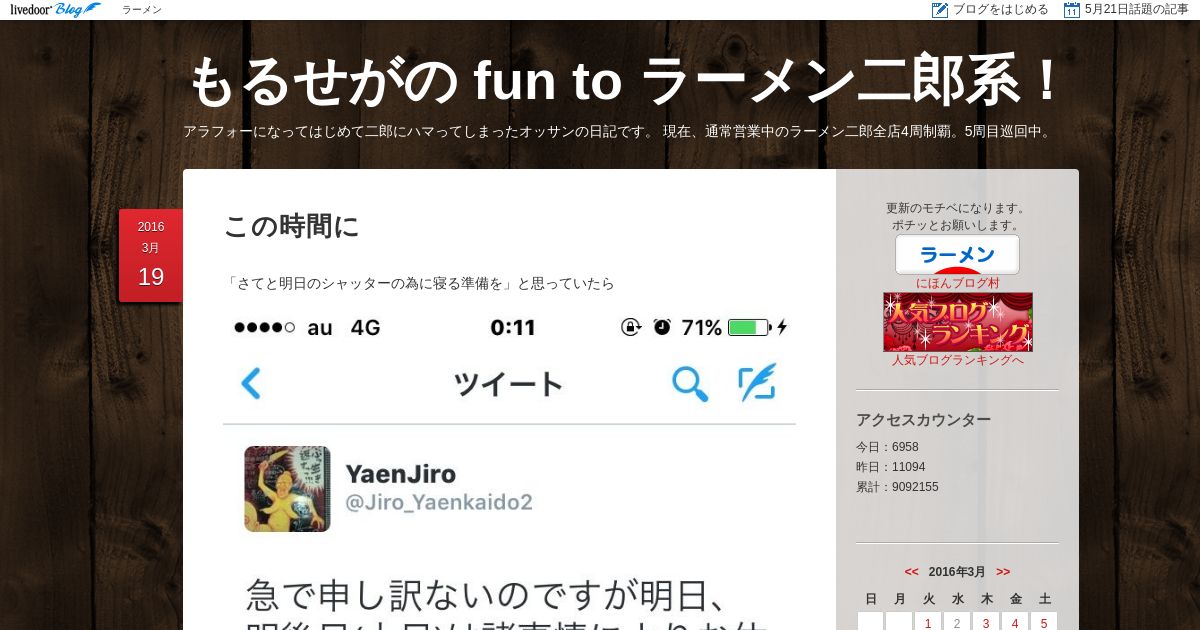The width and height of the screenshot is (1200, 630).
Task: Open the にほんブログ村 link
Action: 957,283
